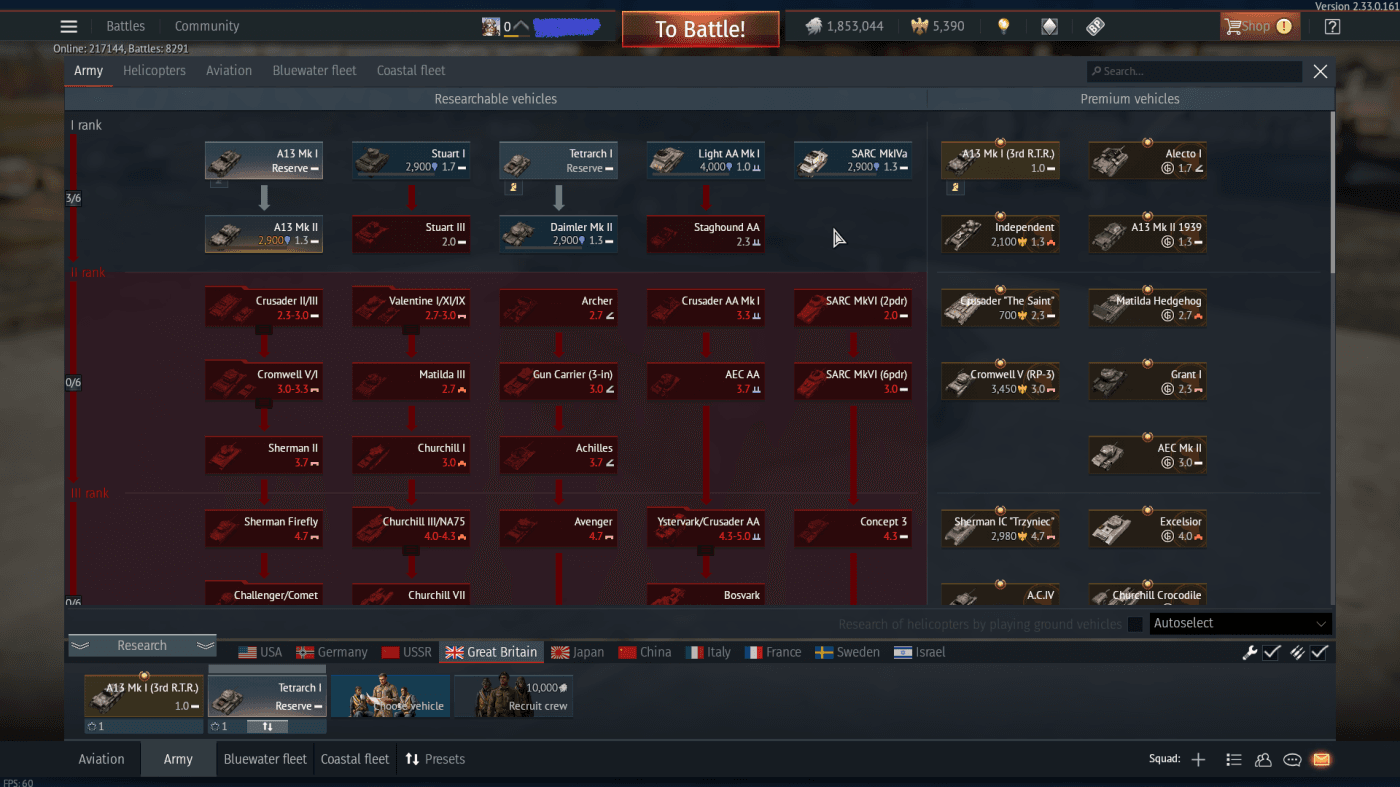The image size is (1400, 787).
Task: Select the Matilda Hedgehog premium card
Action: click(1147, 308)
